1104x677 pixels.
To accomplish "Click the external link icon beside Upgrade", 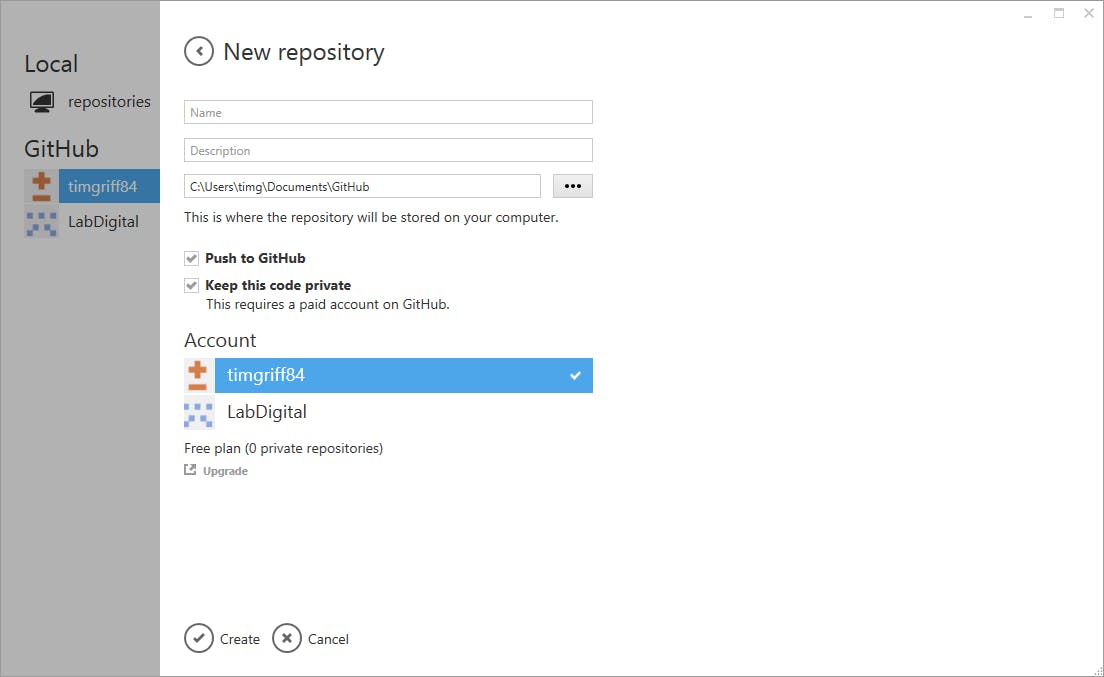I will coord(190,469).
